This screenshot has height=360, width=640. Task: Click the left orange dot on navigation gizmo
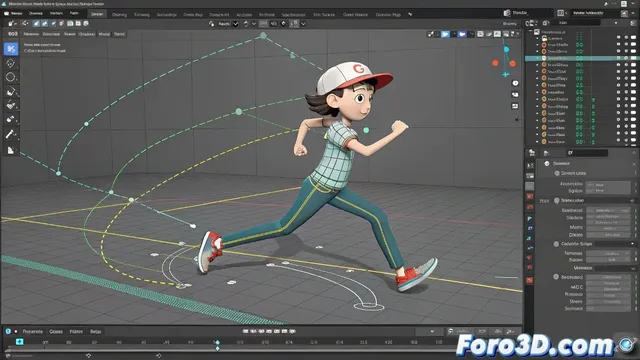[x=495, y=63]
